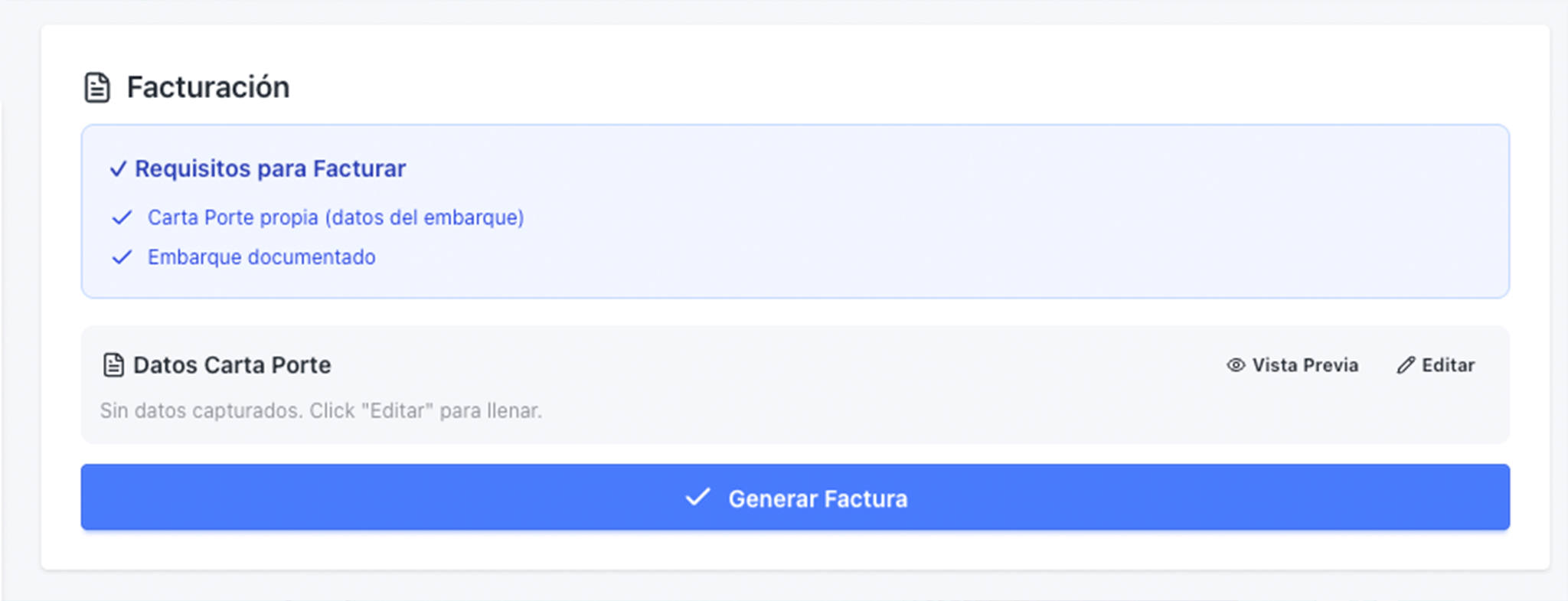Click the Datos Carta Porte document icon
1568x601 pixels.
(x=113, y=365)
